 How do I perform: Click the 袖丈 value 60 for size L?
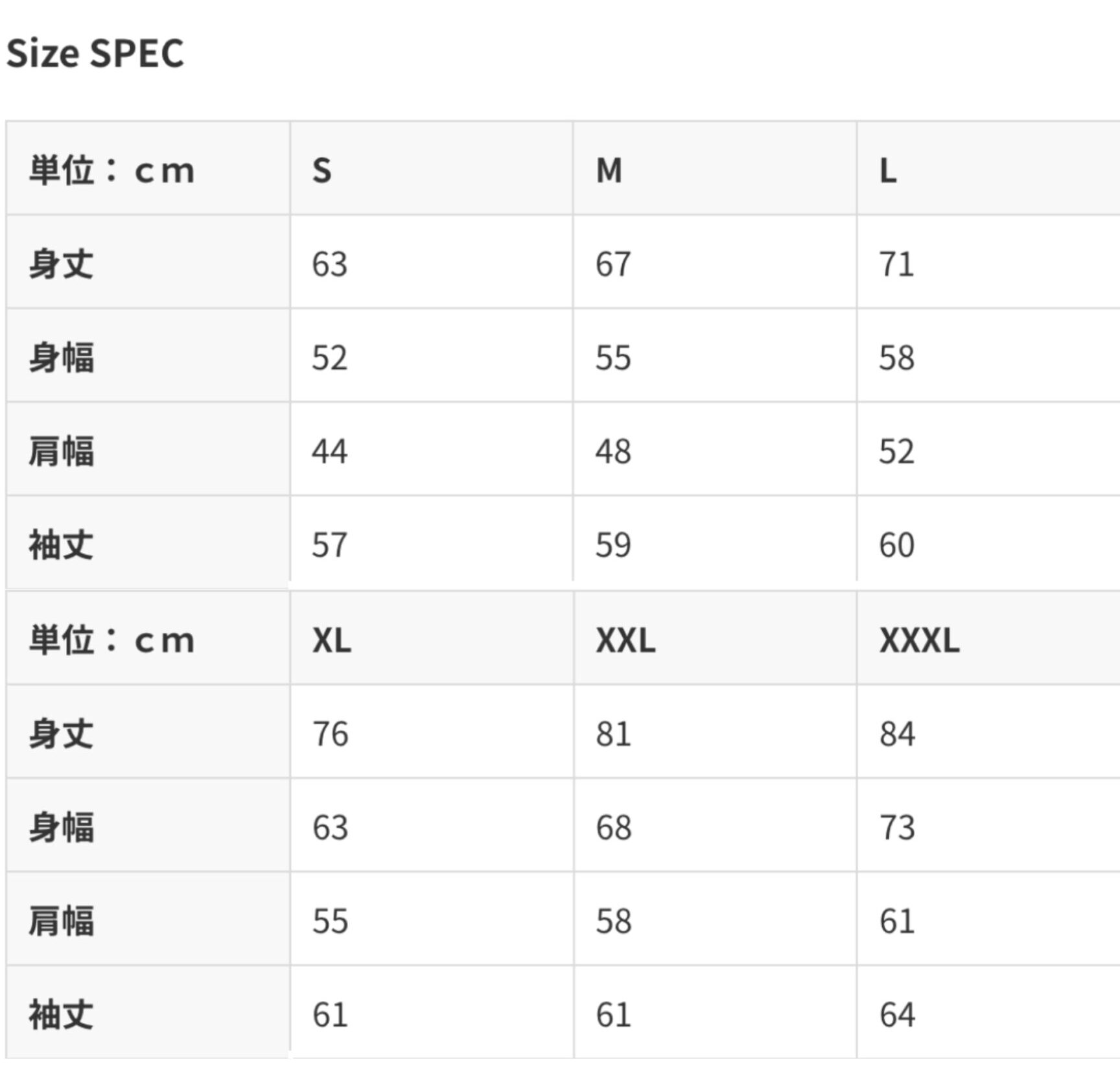tap(896, 544)
